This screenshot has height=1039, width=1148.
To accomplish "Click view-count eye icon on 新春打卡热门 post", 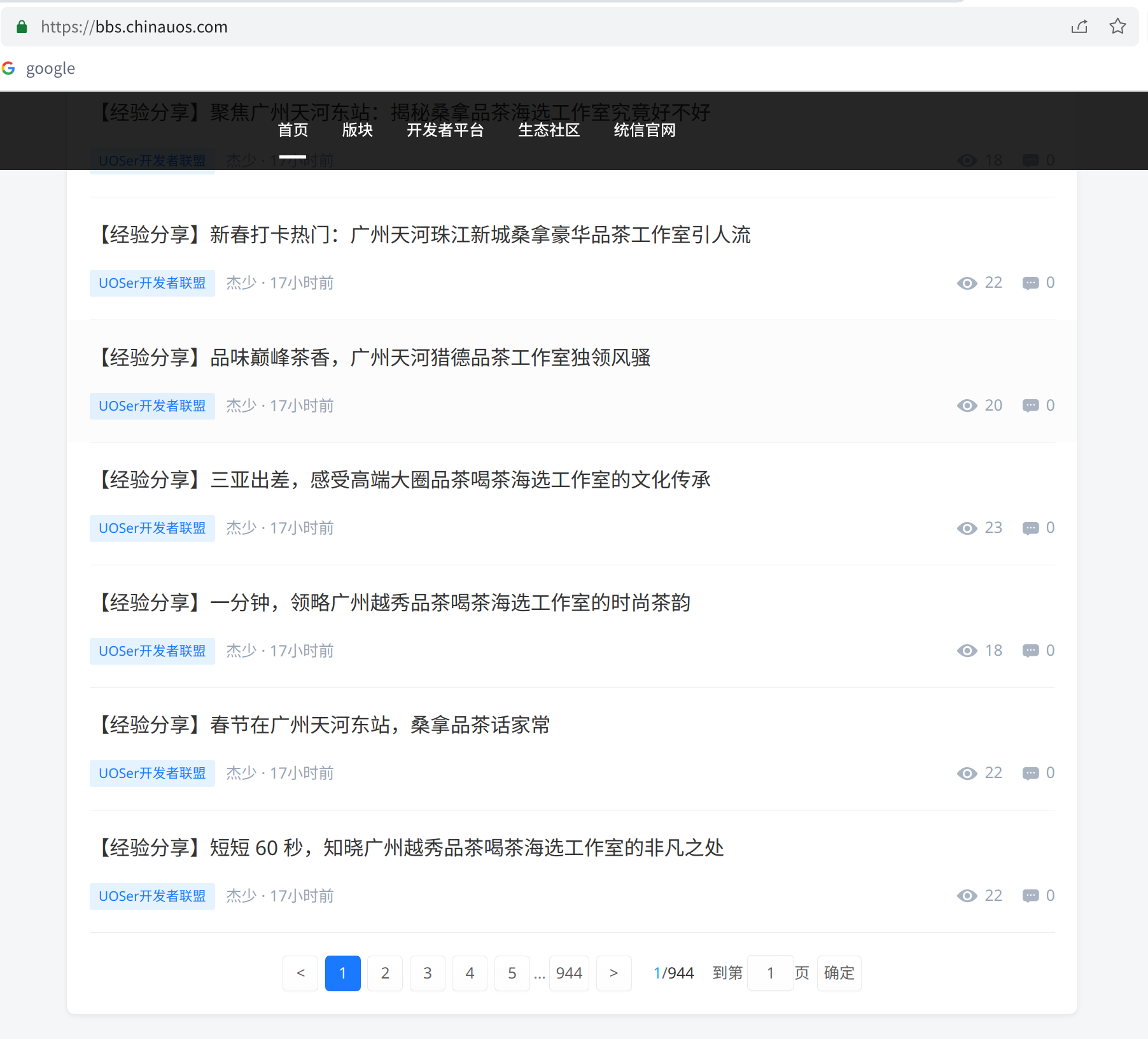I will click(967, 283).
